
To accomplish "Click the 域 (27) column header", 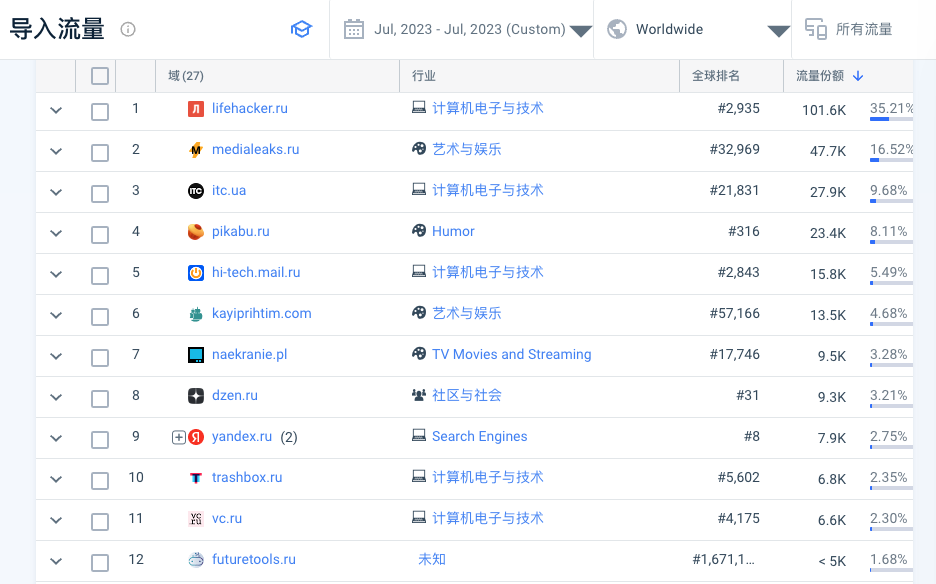I will (186, 76).
